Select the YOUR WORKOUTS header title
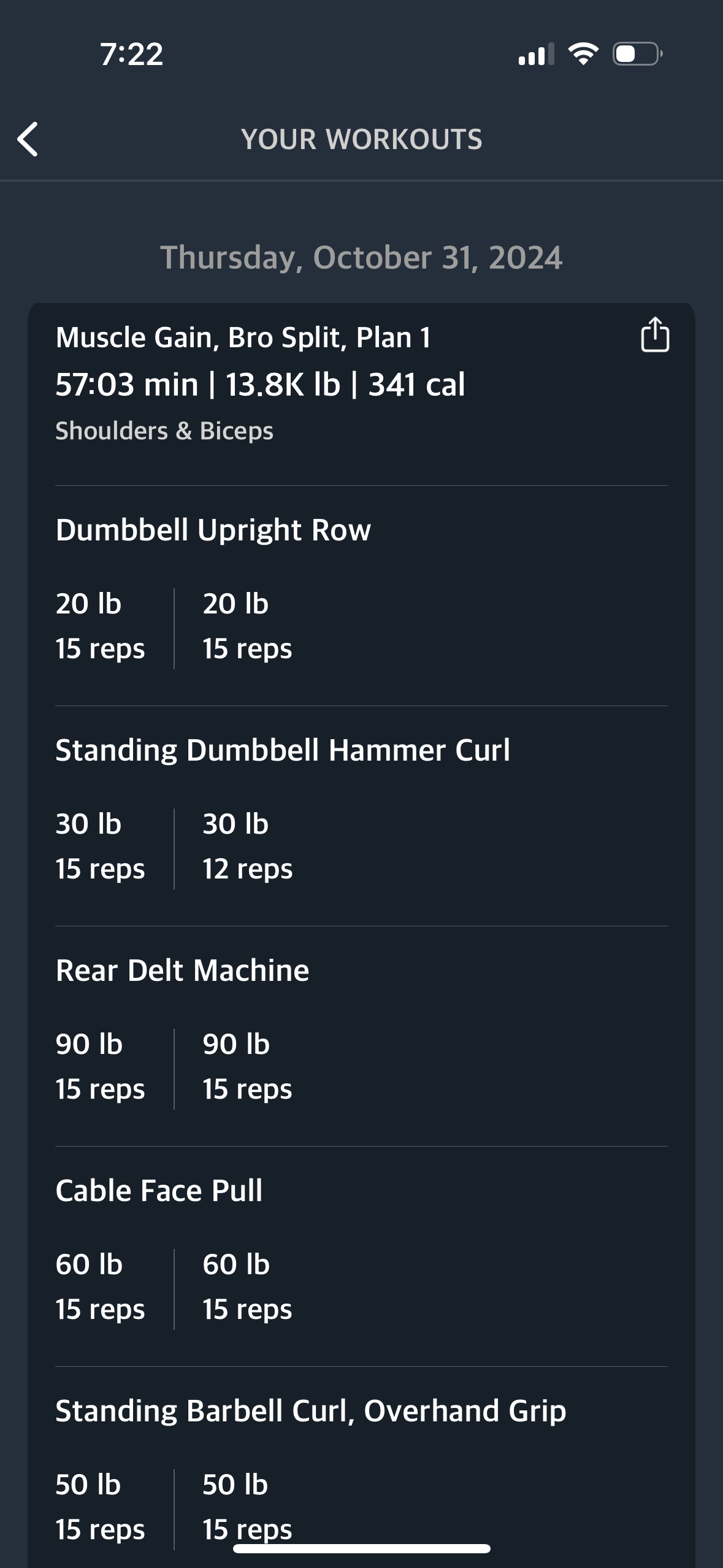The height and width of the screenshot is (1568, 723). 362,139
